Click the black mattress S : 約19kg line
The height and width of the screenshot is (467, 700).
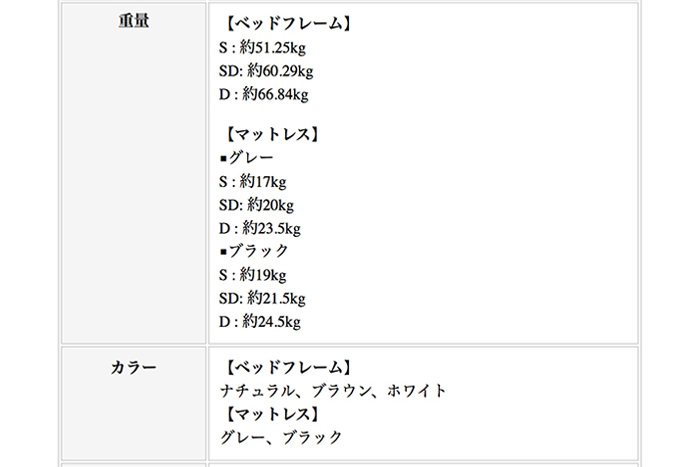point(252,275)
